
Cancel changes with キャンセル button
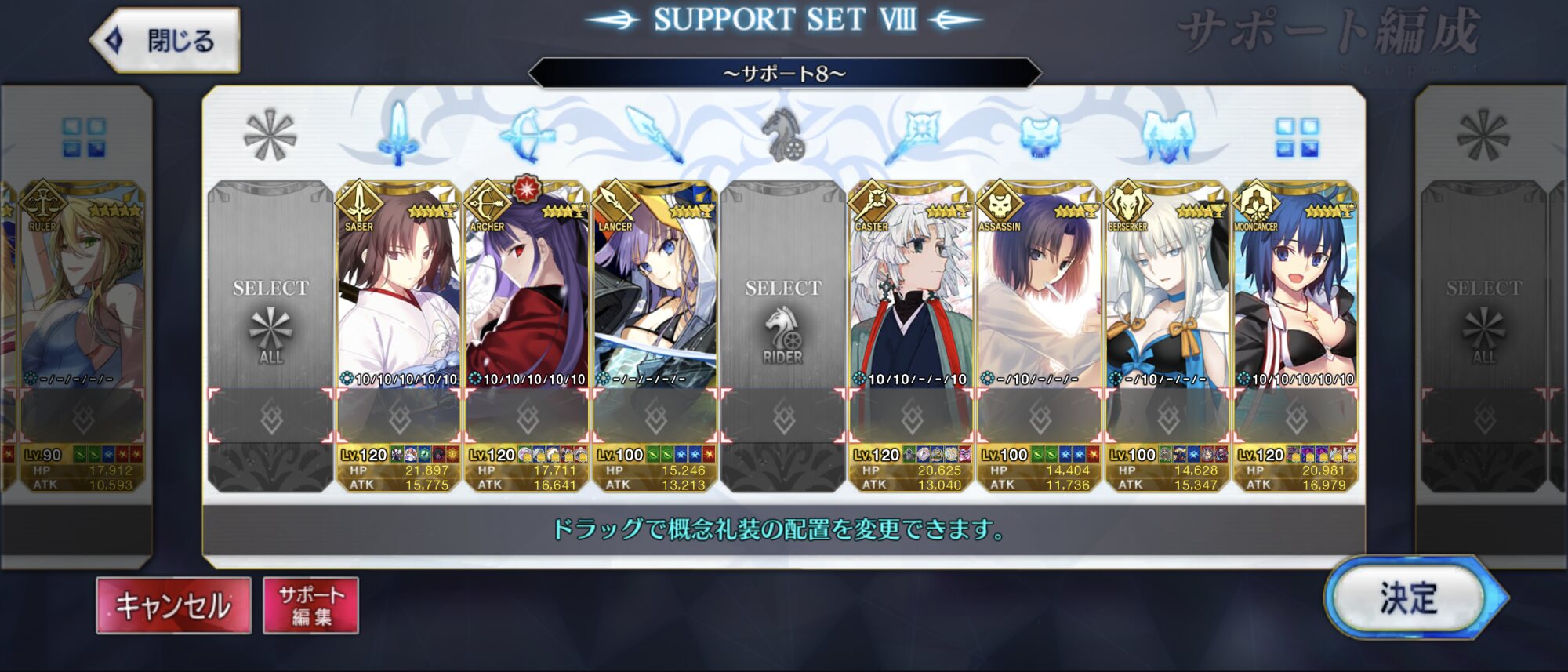pyautogui.click(x=173, y=605)
